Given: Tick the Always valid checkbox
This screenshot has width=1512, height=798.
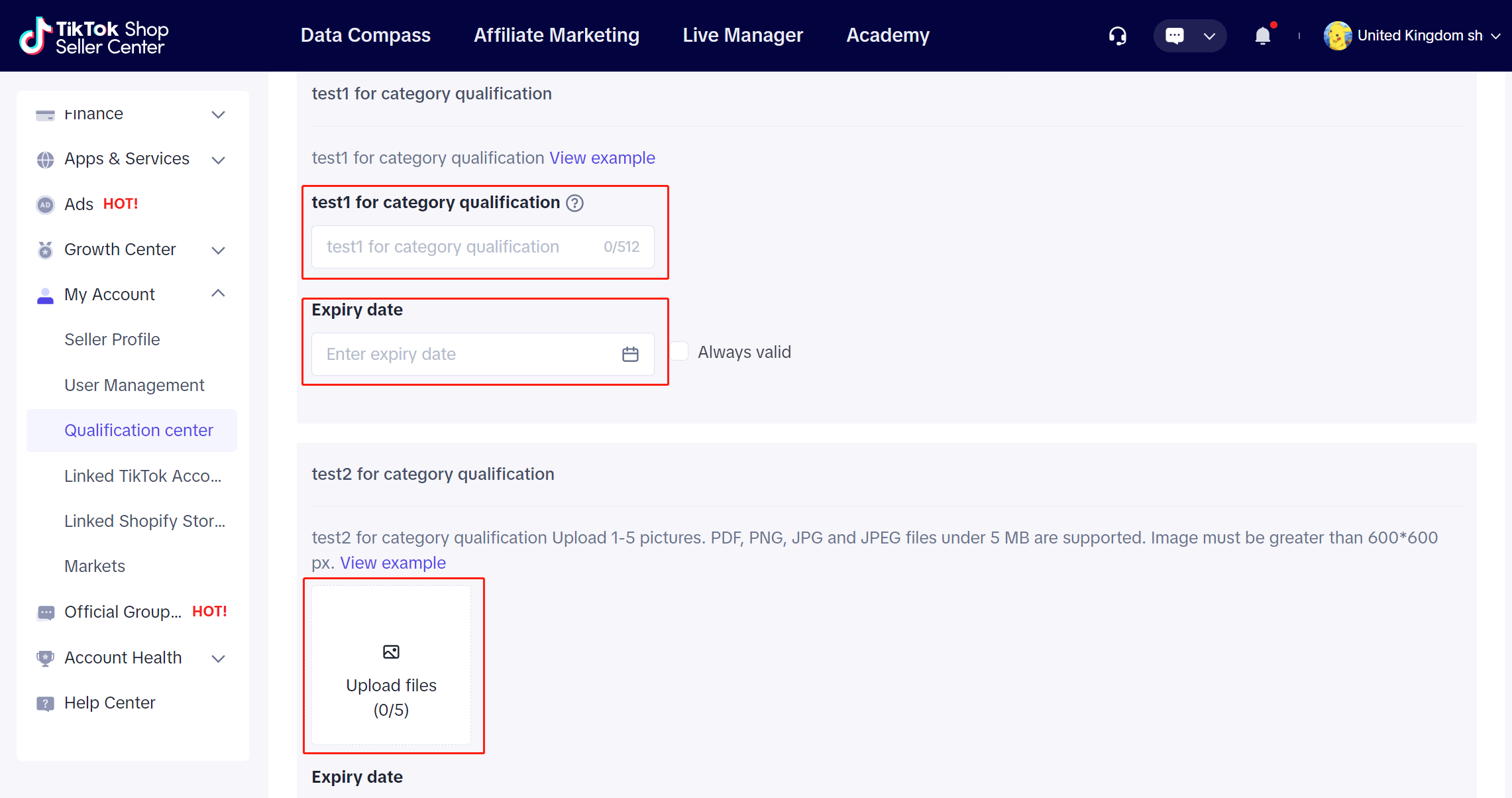Looking at the screenshot, I should pyautogui.click(x=679, y=351).
